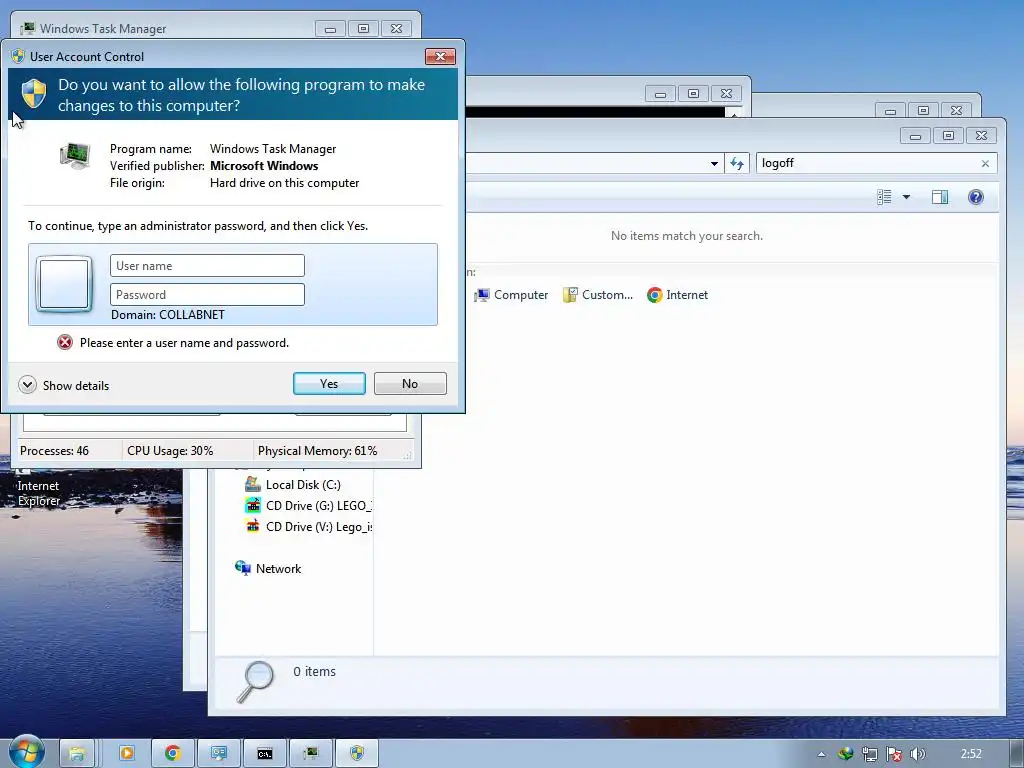
Task: Open the Windows Start menu
Action: tap(25, 753)
